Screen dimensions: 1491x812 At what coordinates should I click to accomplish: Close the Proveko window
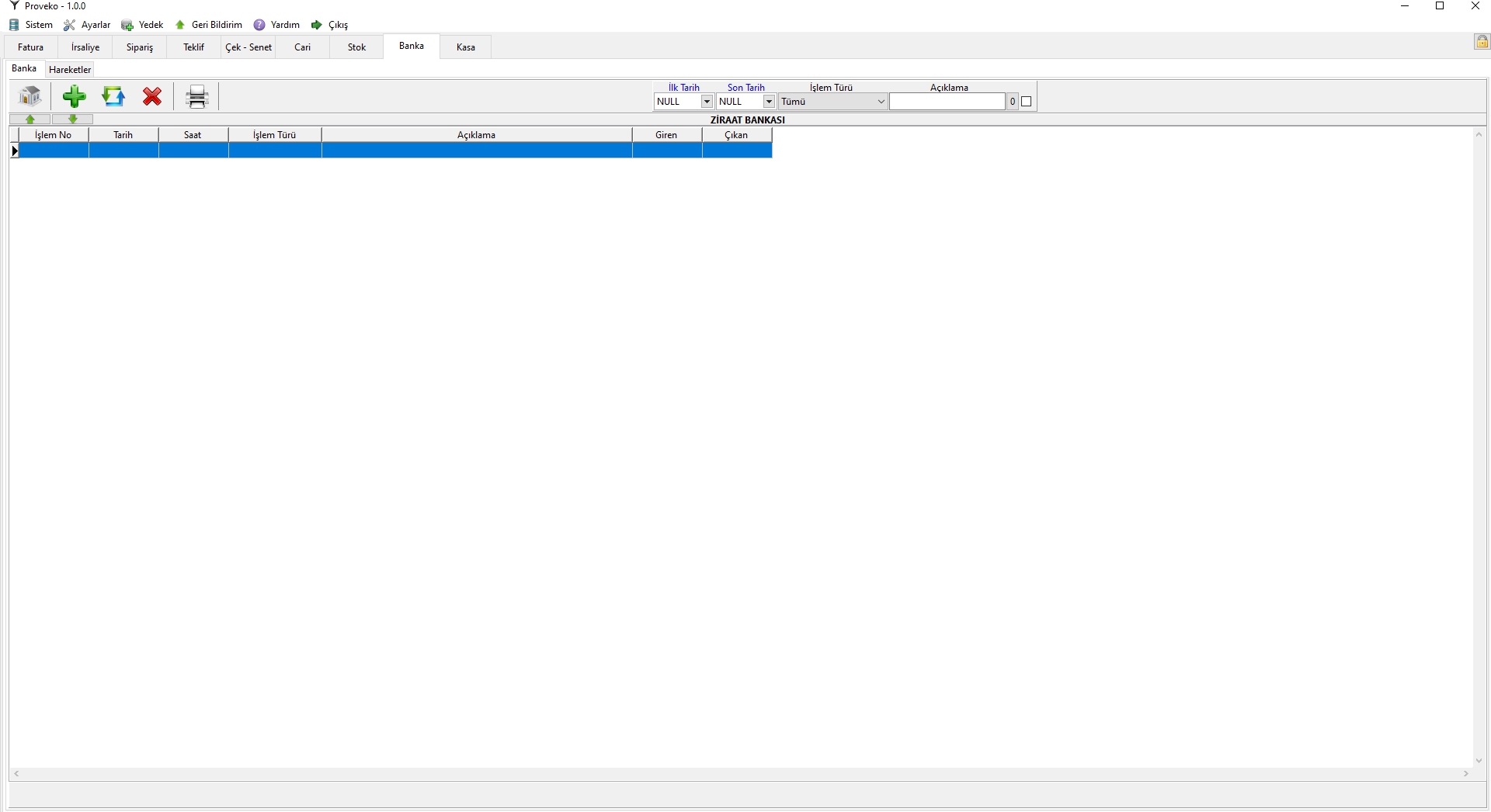(x=1475, y=6)
